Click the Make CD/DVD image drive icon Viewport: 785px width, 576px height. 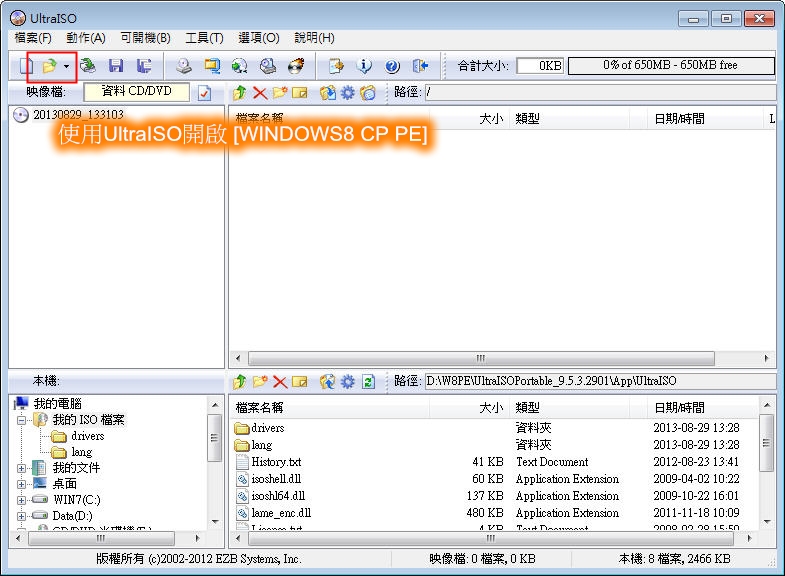[x=184, y=66]
